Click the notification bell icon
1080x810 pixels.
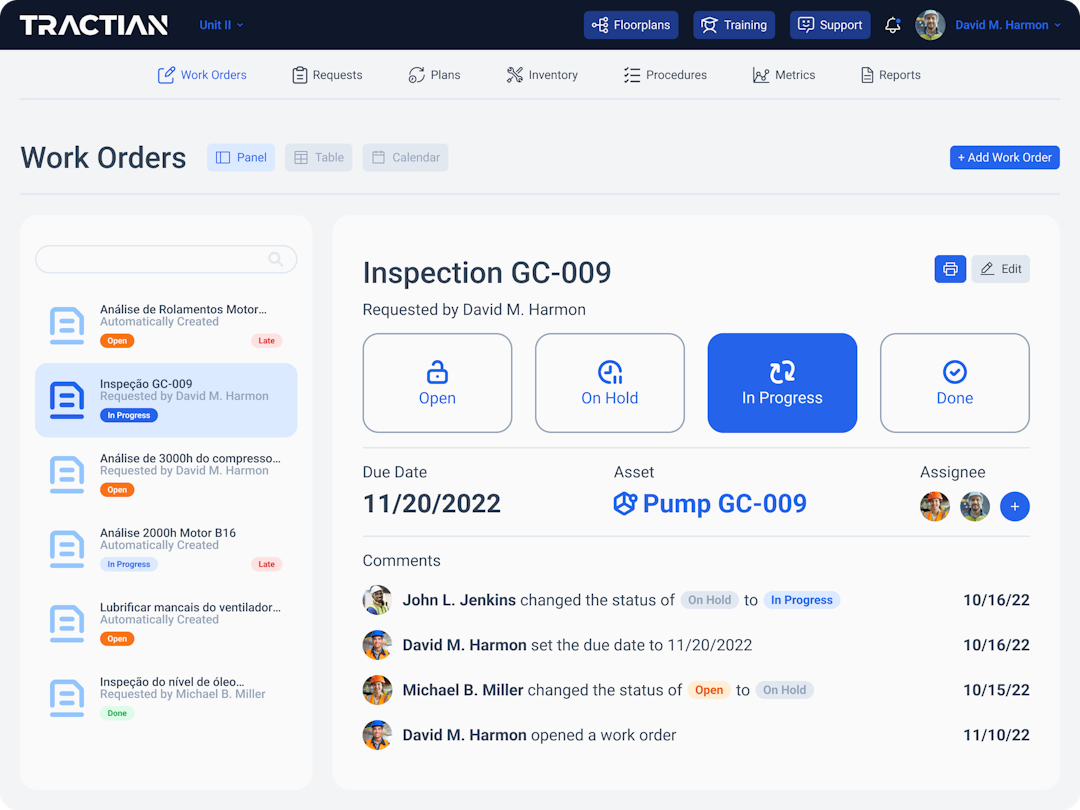[x=893, y=25]
